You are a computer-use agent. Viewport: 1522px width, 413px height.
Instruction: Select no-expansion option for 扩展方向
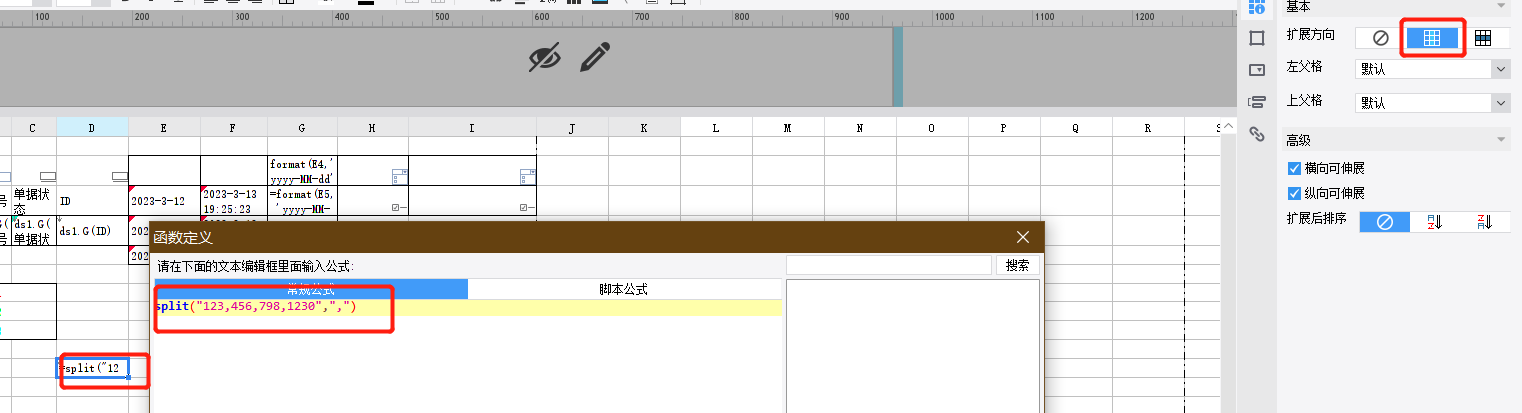coord(1380,38)
